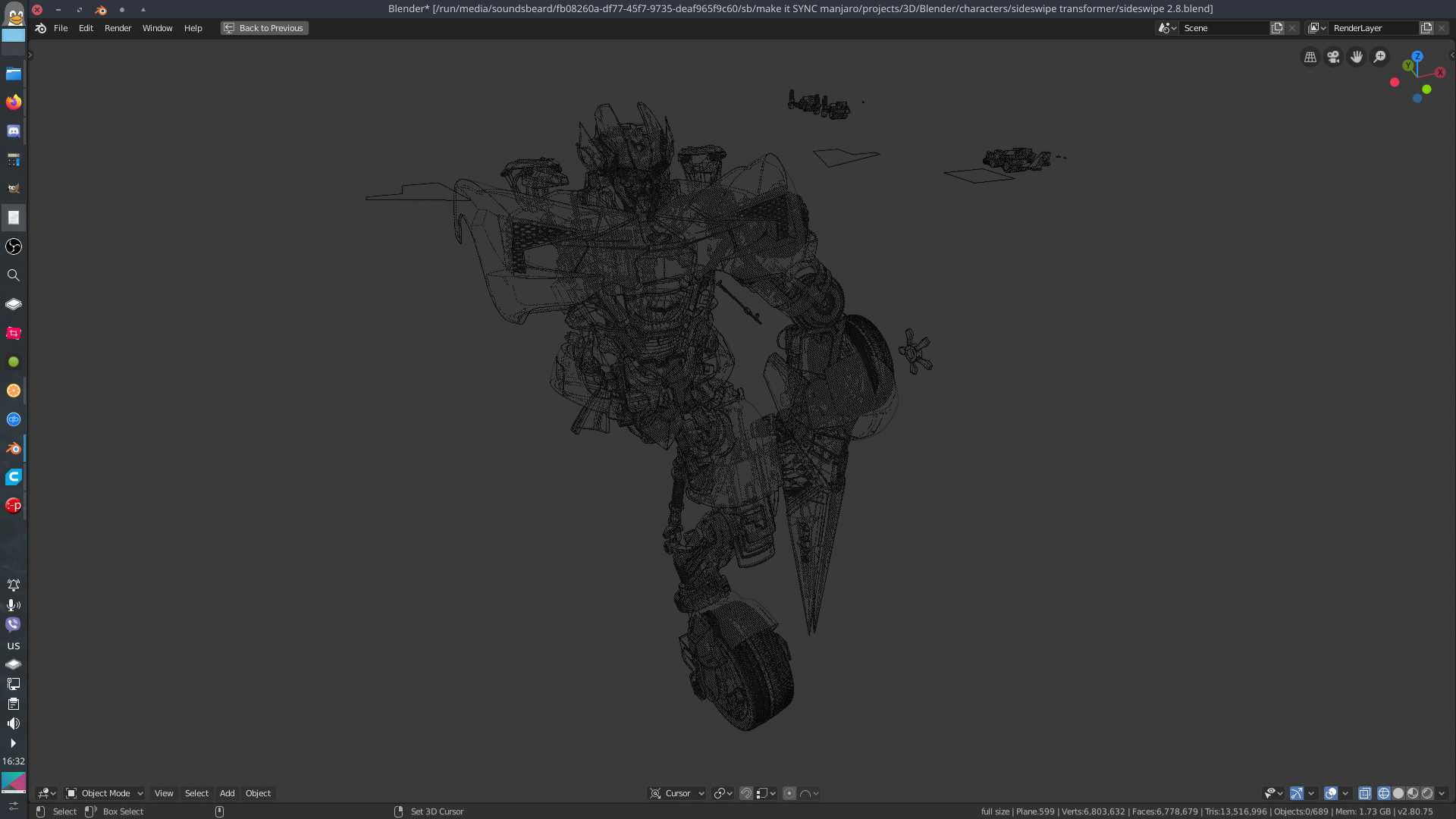Toggle viewport overlays
This screenshot has width=1456, height=819.
pos(1331,793)
